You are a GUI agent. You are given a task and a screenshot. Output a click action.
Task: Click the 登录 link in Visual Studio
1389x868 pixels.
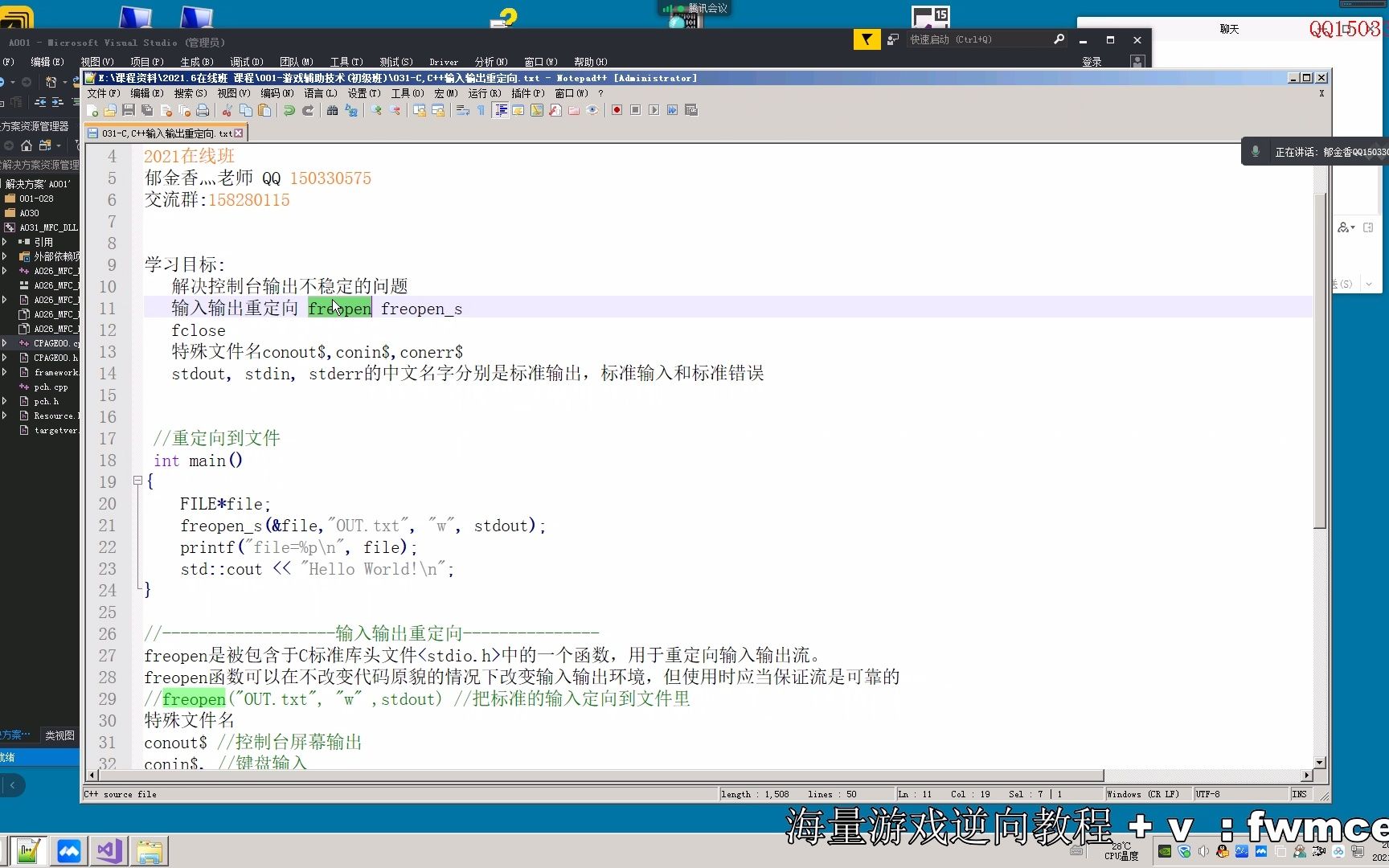click(1092, 62)
